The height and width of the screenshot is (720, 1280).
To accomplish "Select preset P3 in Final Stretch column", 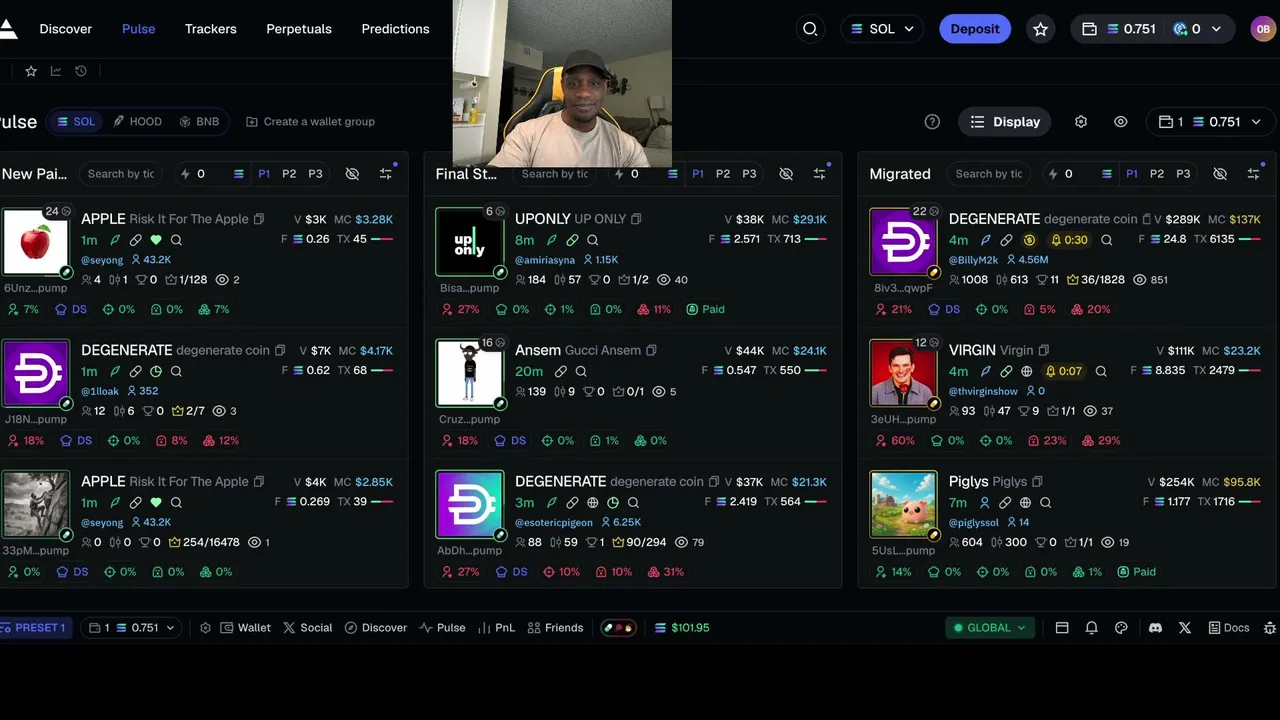I will pos(749,174).
